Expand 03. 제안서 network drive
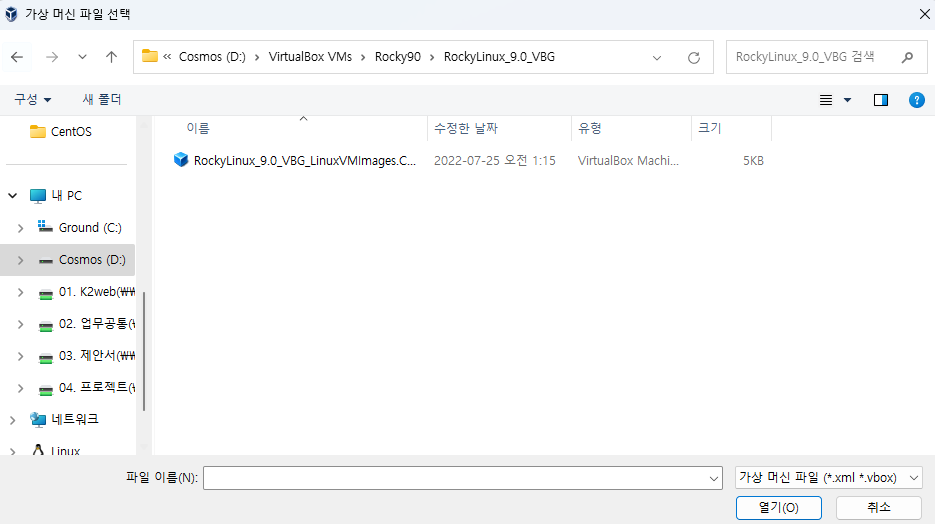 click(x=20, y=356)
